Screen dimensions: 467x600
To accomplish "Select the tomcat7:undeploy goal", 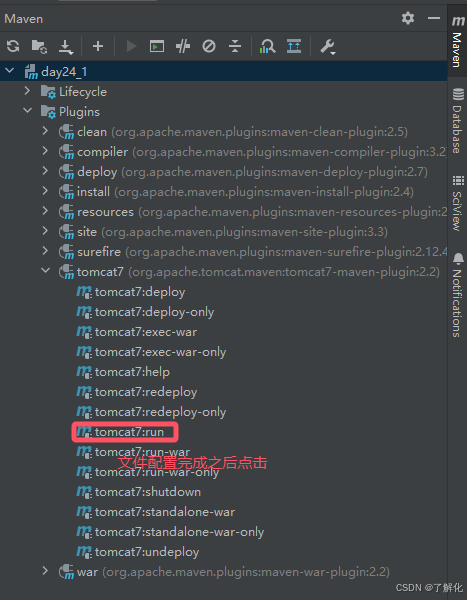I will coord(138,552).
